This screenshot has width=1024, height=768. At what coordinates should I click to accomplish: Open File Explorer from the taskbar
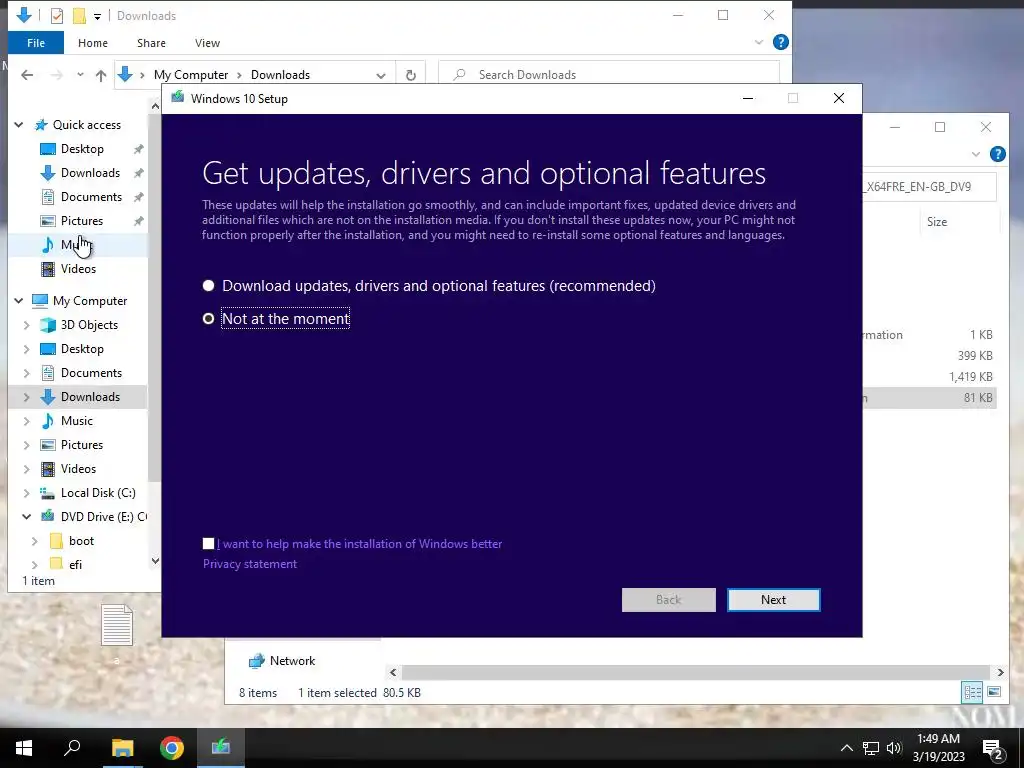pyautogui.click(x=122, y=748)
